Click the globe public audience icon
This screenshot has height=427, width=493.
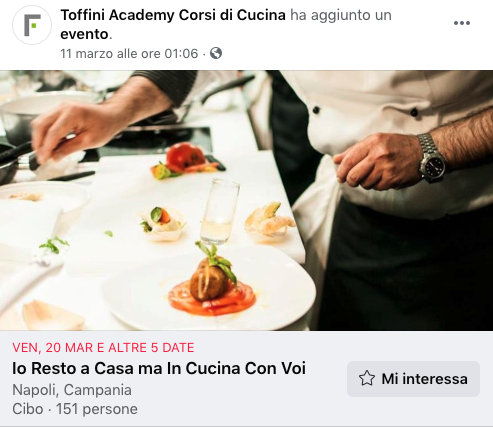point(216,53)
